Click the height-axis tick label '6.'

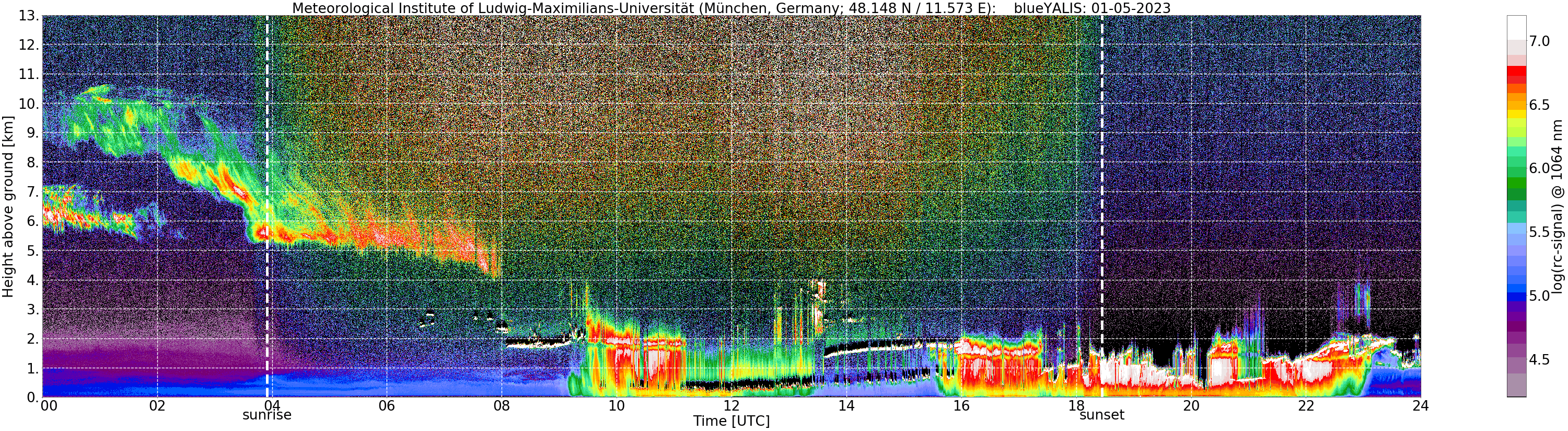point(32,221)
